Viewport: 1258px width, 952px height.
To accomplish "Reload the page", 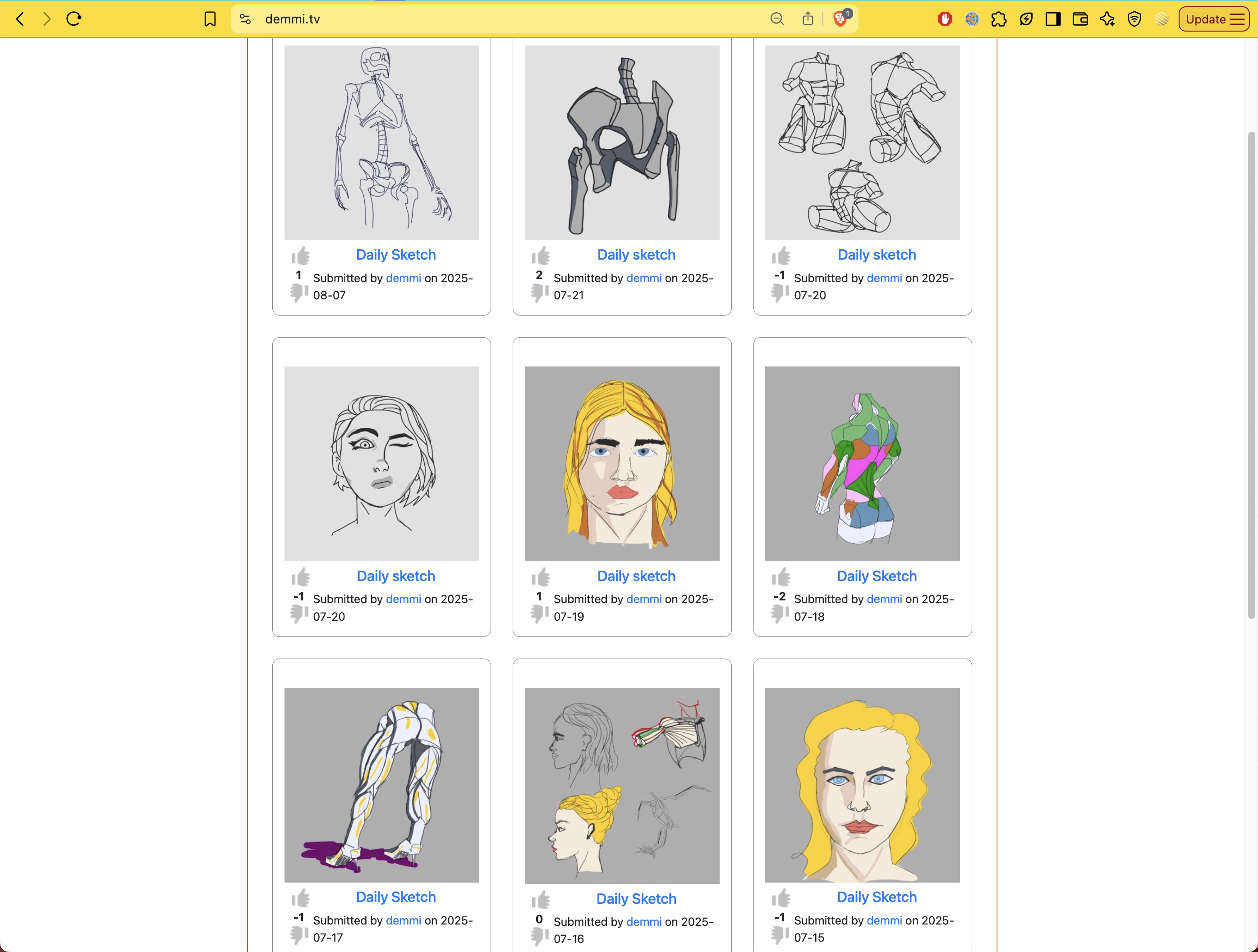I will [74, 19].
